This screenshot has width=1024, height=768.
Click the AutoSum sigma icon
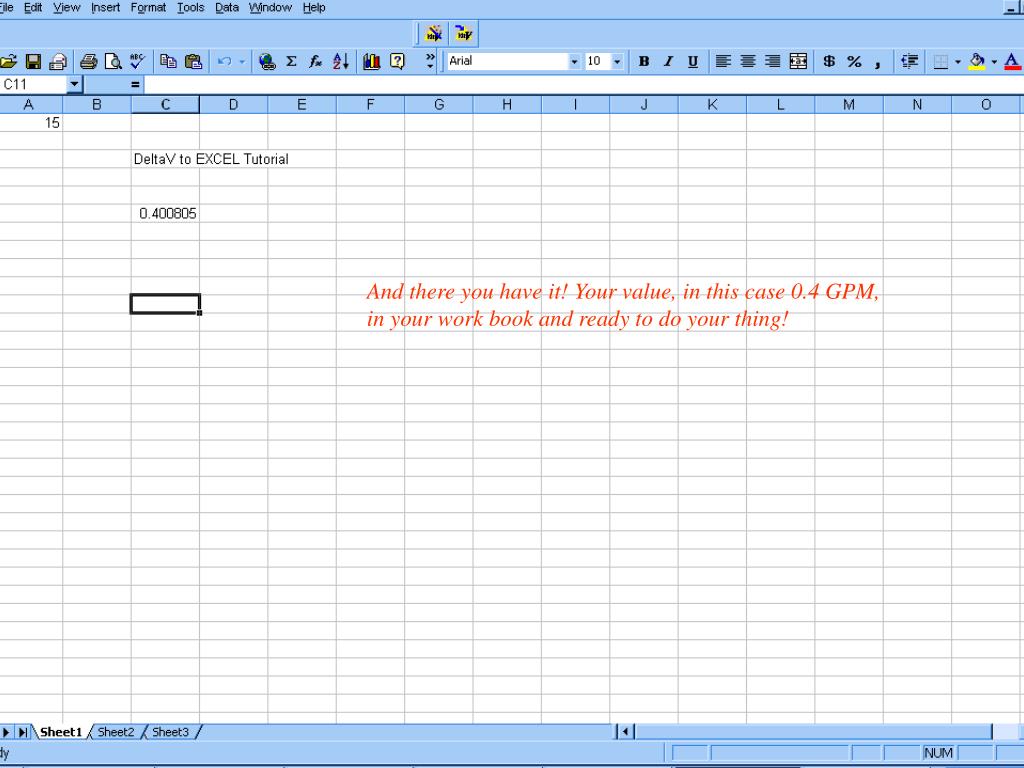pos(291,61)
